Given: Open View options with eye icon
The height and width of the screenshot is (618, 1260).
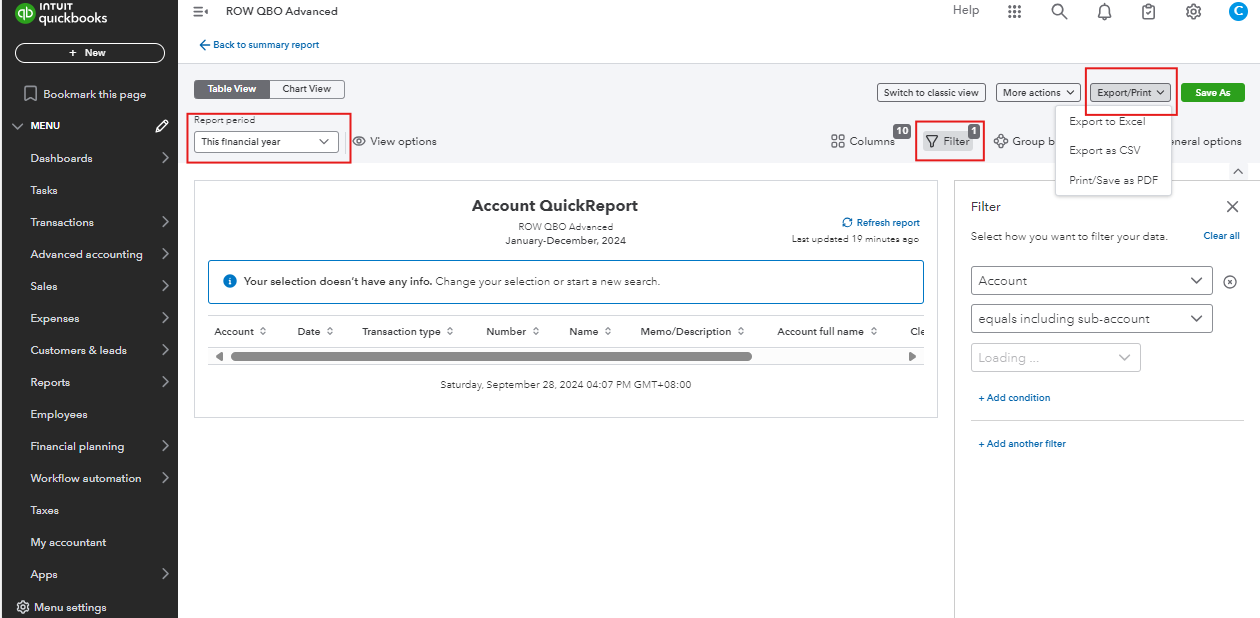Looking at the screenshot, I should 394,142.
